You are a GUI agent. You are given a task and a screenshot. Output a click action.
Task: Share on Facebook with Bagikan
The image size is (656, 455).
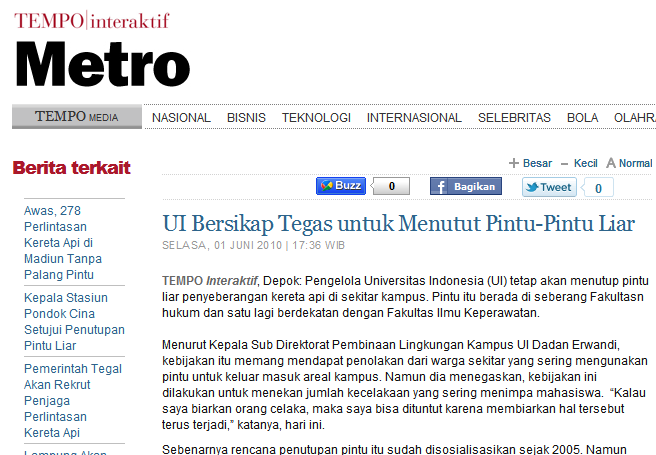click(x=466, y=186)
